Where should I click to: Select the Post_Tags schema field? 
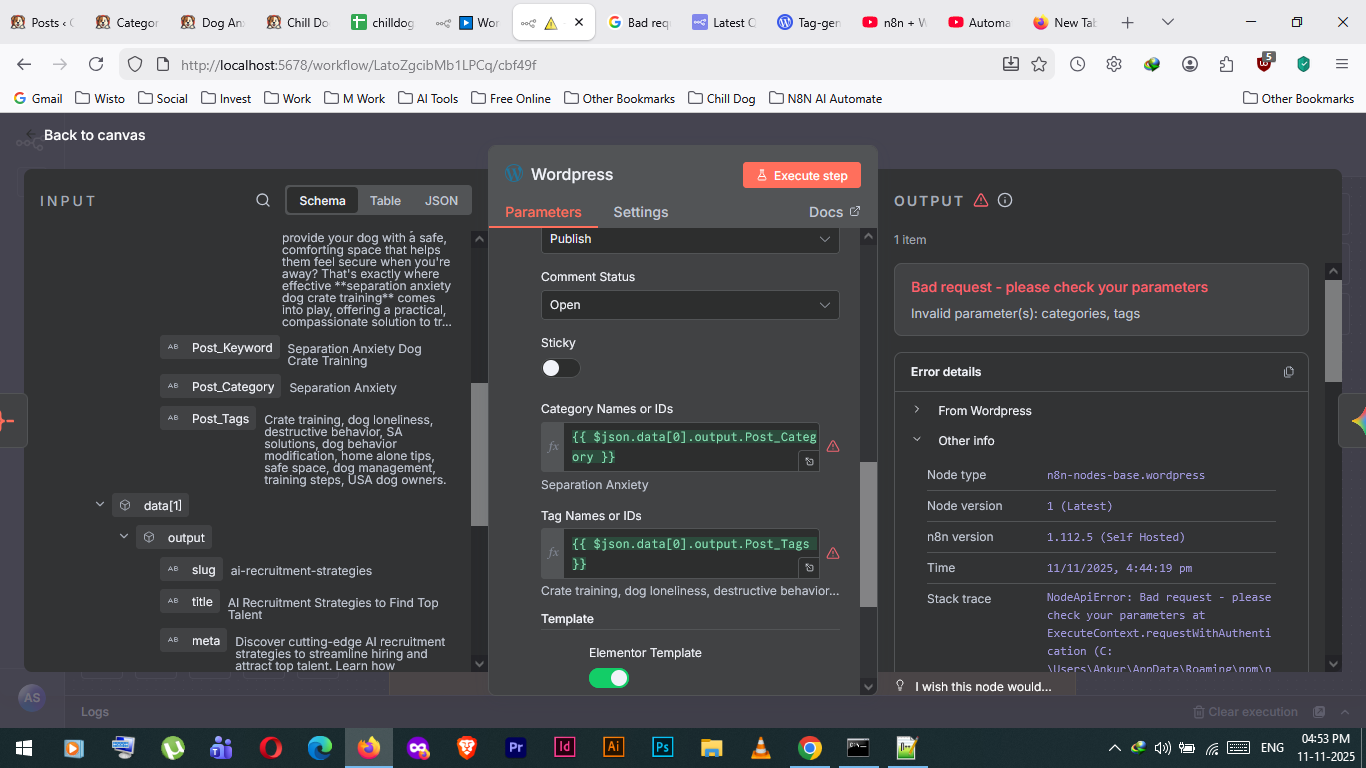[208, 418]
